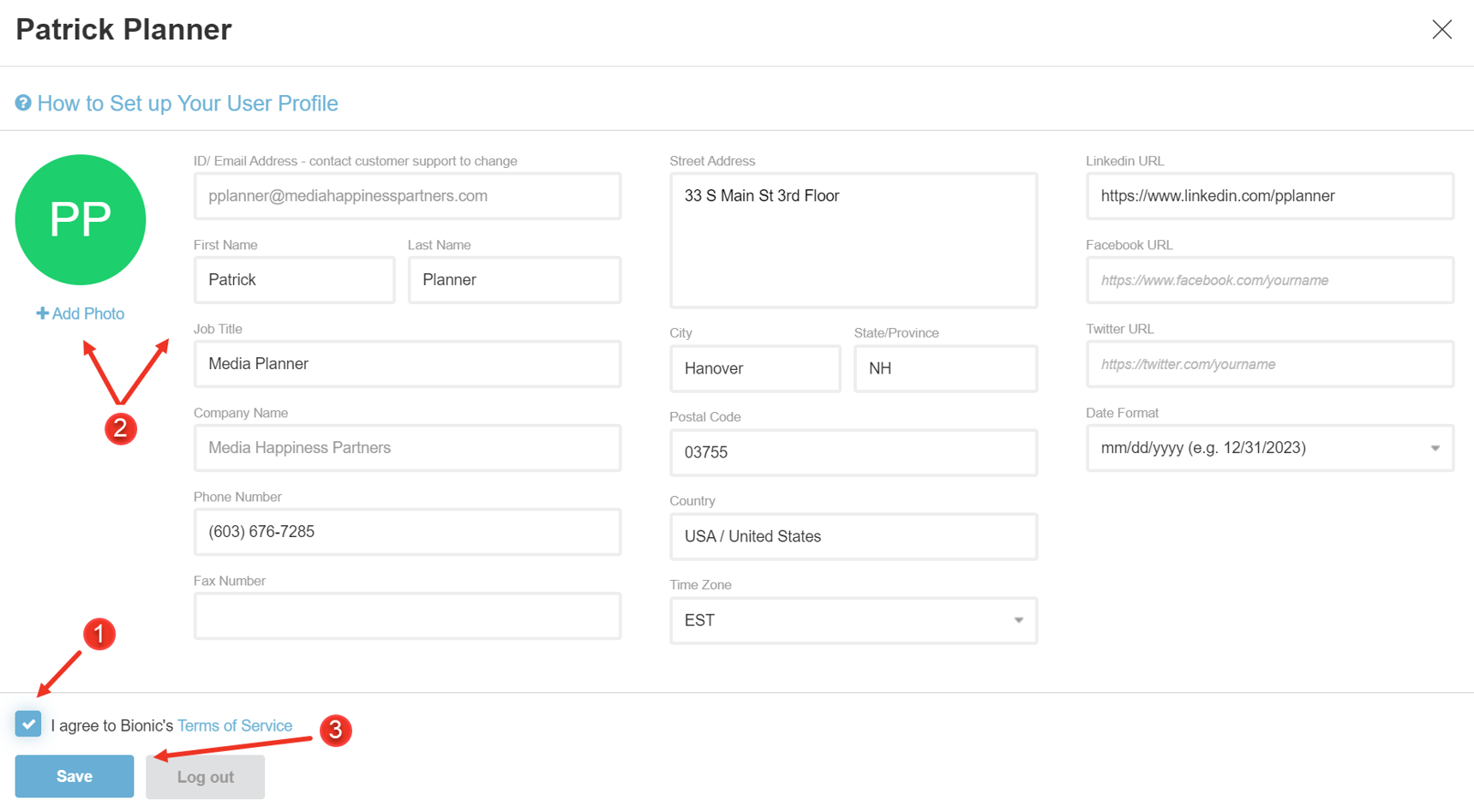Click the First Name field

[294, 280]
